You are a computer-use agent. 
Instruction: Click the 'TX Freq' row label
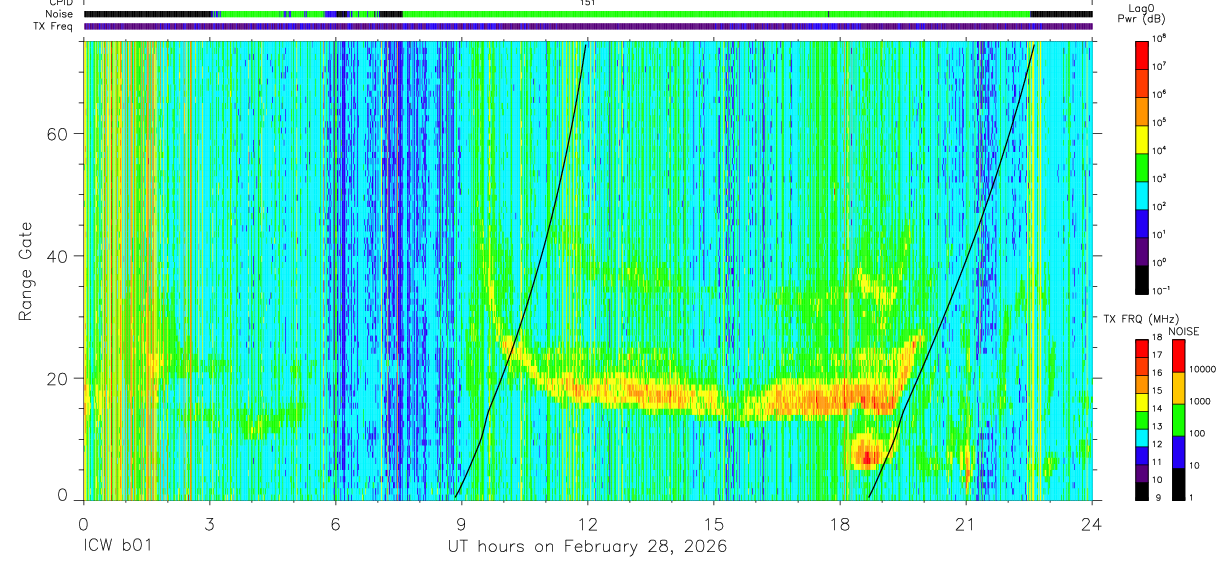54,26
